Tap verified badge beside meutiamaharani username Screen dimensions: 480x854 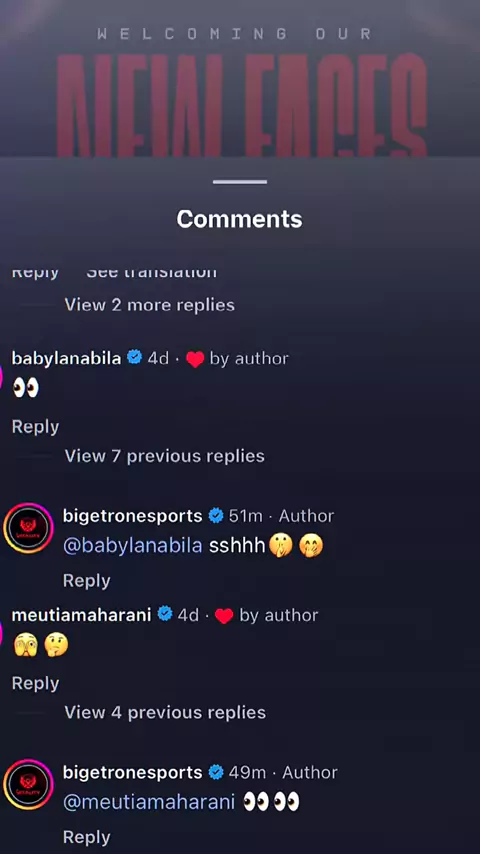[x=165, y=614]
